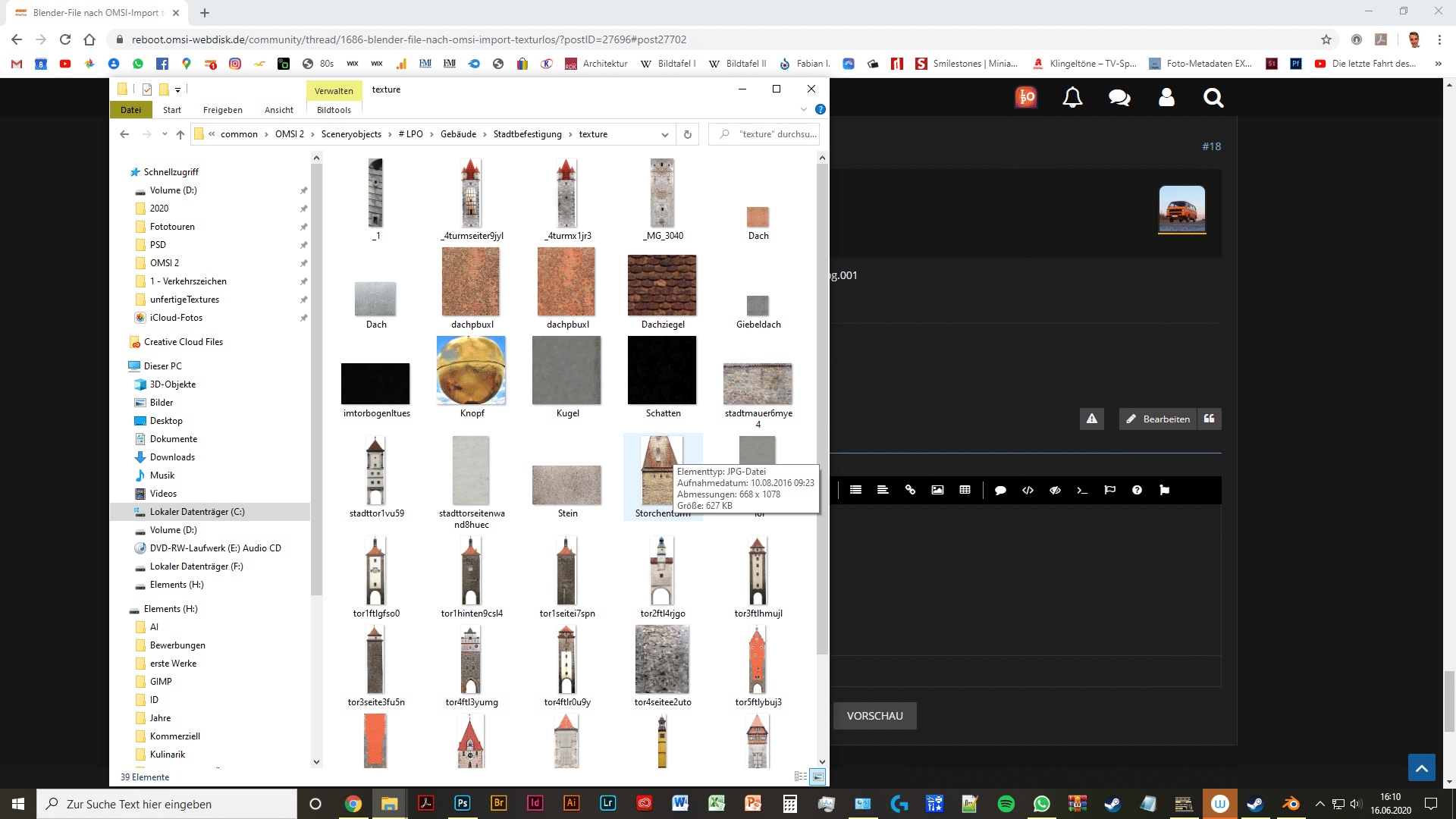Click the quote icon next to Bearbeiten
Image resolution: width=1456 pixels, height=819 pixels.
(1210, 419)
